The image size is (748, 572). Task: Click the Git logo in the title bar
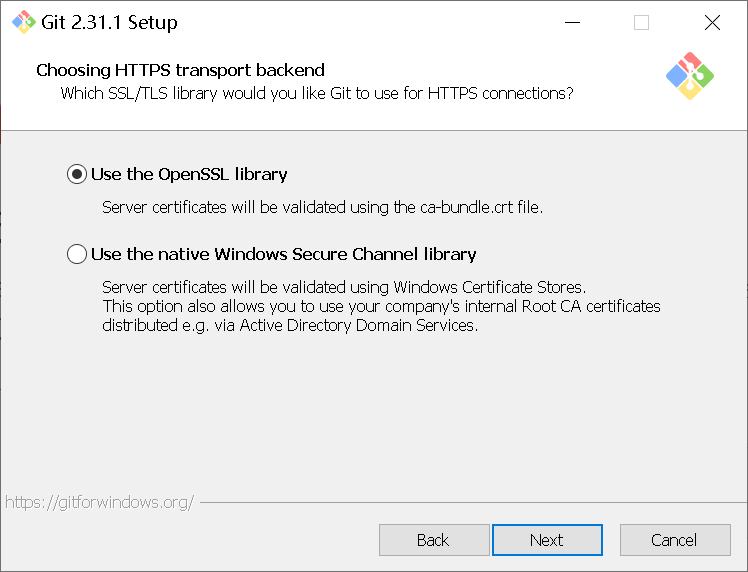pyautogui.click(x=23, y=22)
